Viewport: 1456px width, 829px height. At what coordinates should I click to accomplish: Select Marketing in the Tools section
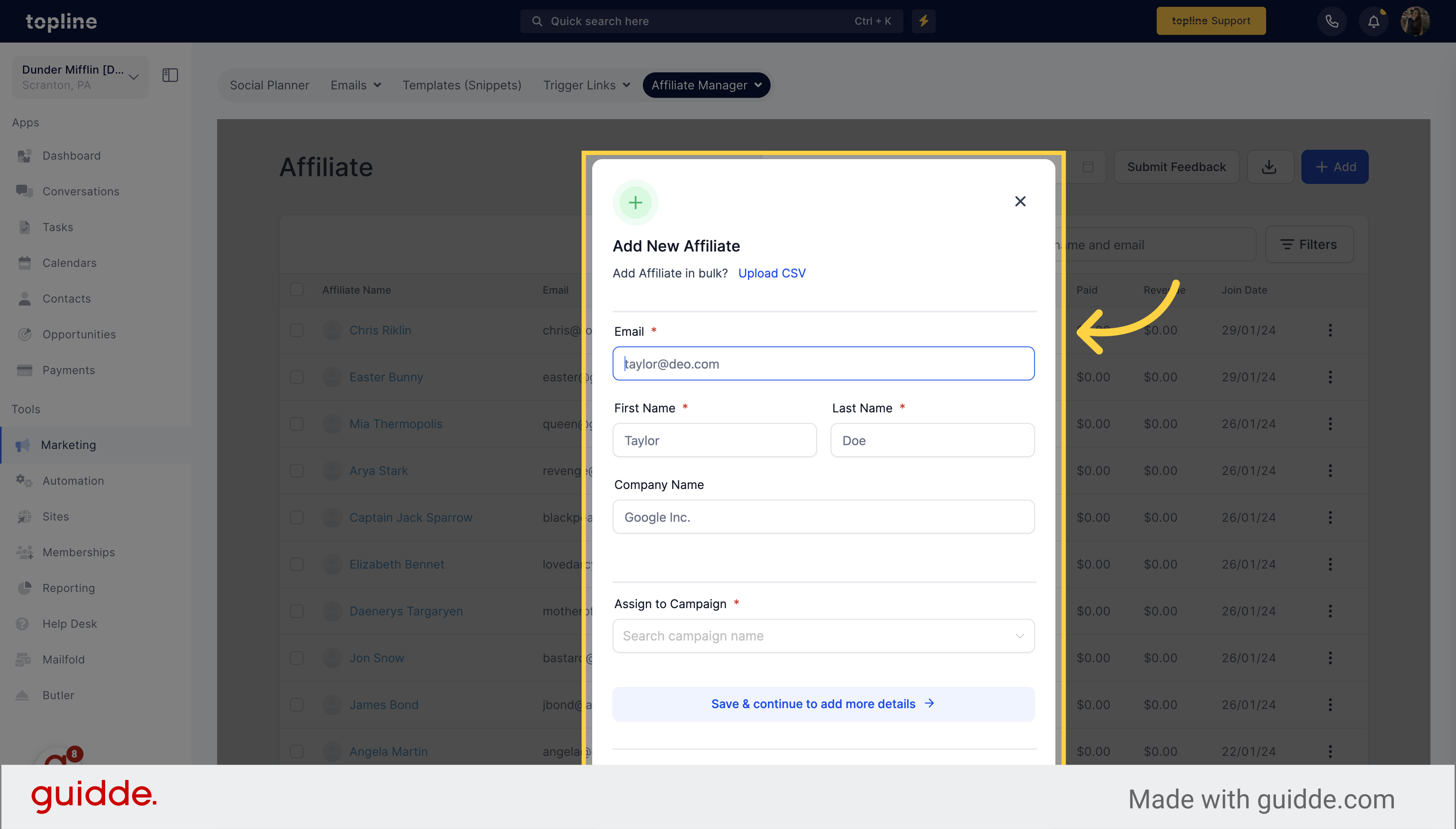(69, 445)
